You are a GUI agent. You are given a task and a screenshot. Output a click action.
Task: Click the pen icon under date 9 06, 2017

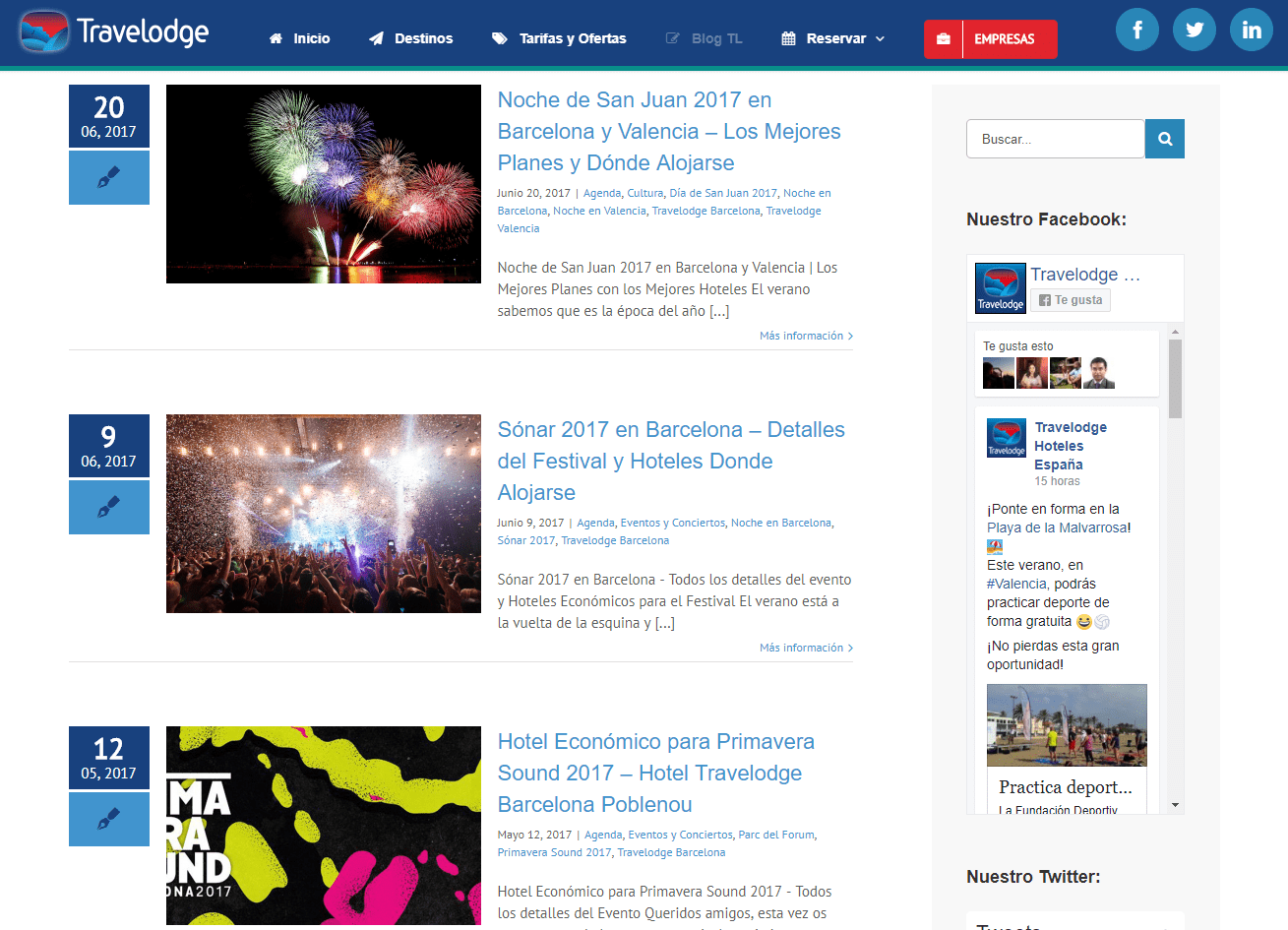click(x=109, y=508)
